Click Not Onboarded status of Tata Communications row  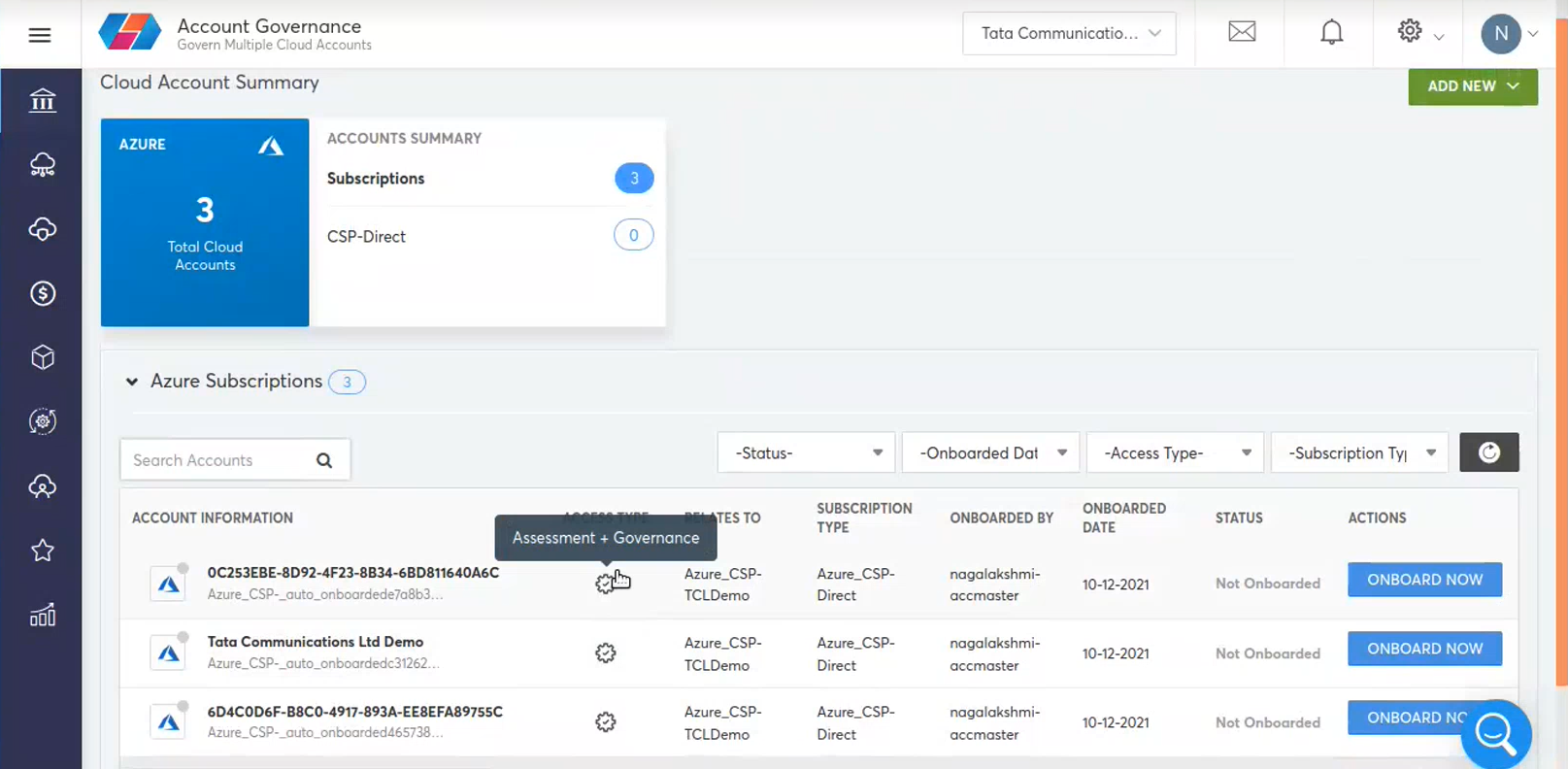pos(1268,653)
